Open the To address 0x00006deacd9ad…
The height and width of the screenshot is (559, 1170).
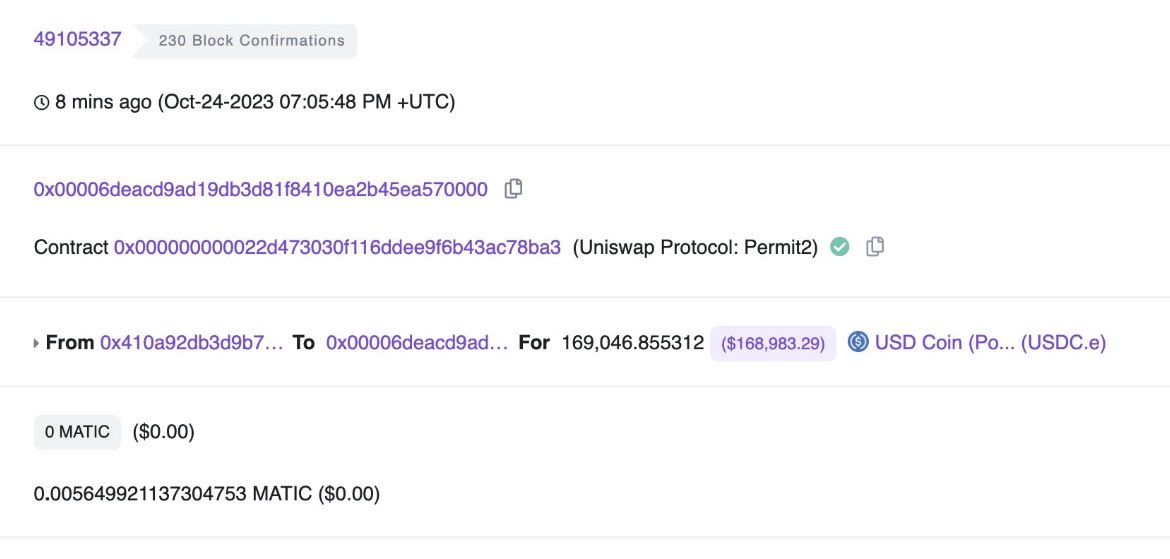pyautogui.click(x=417, y=343)
